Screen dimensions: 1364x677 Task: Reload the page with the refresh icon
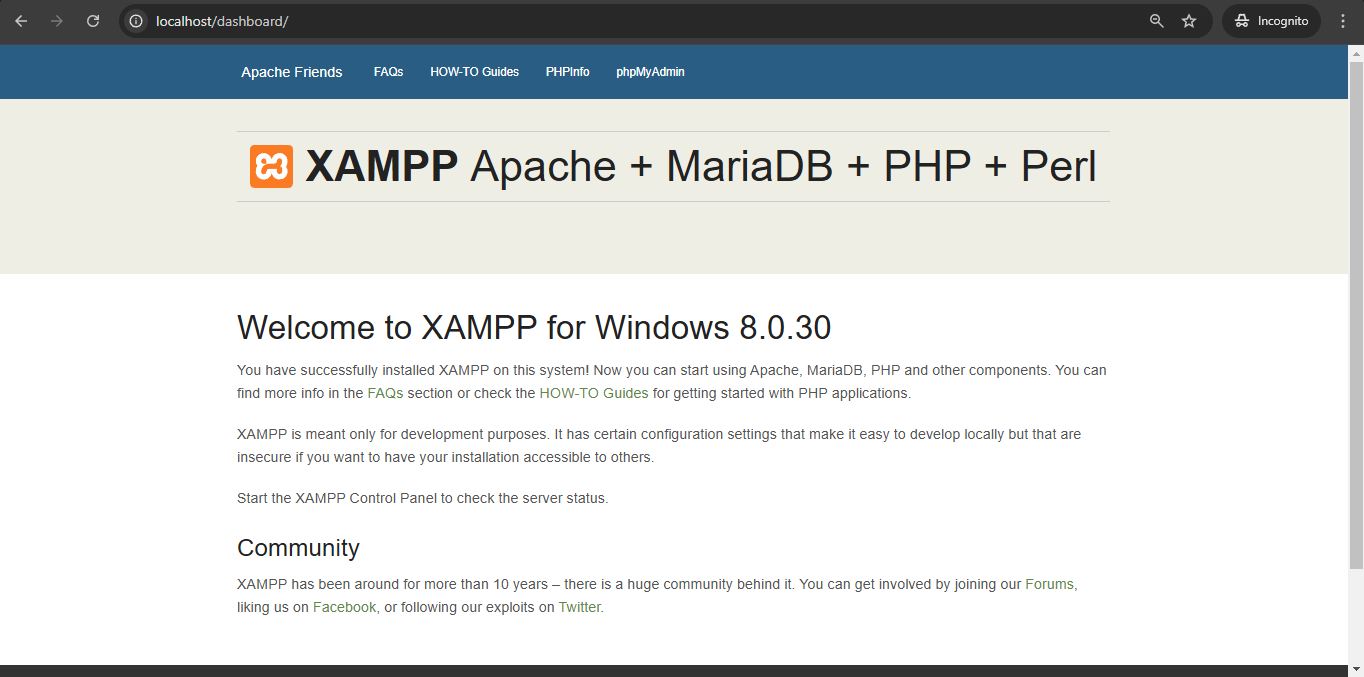tap(93, 21)
